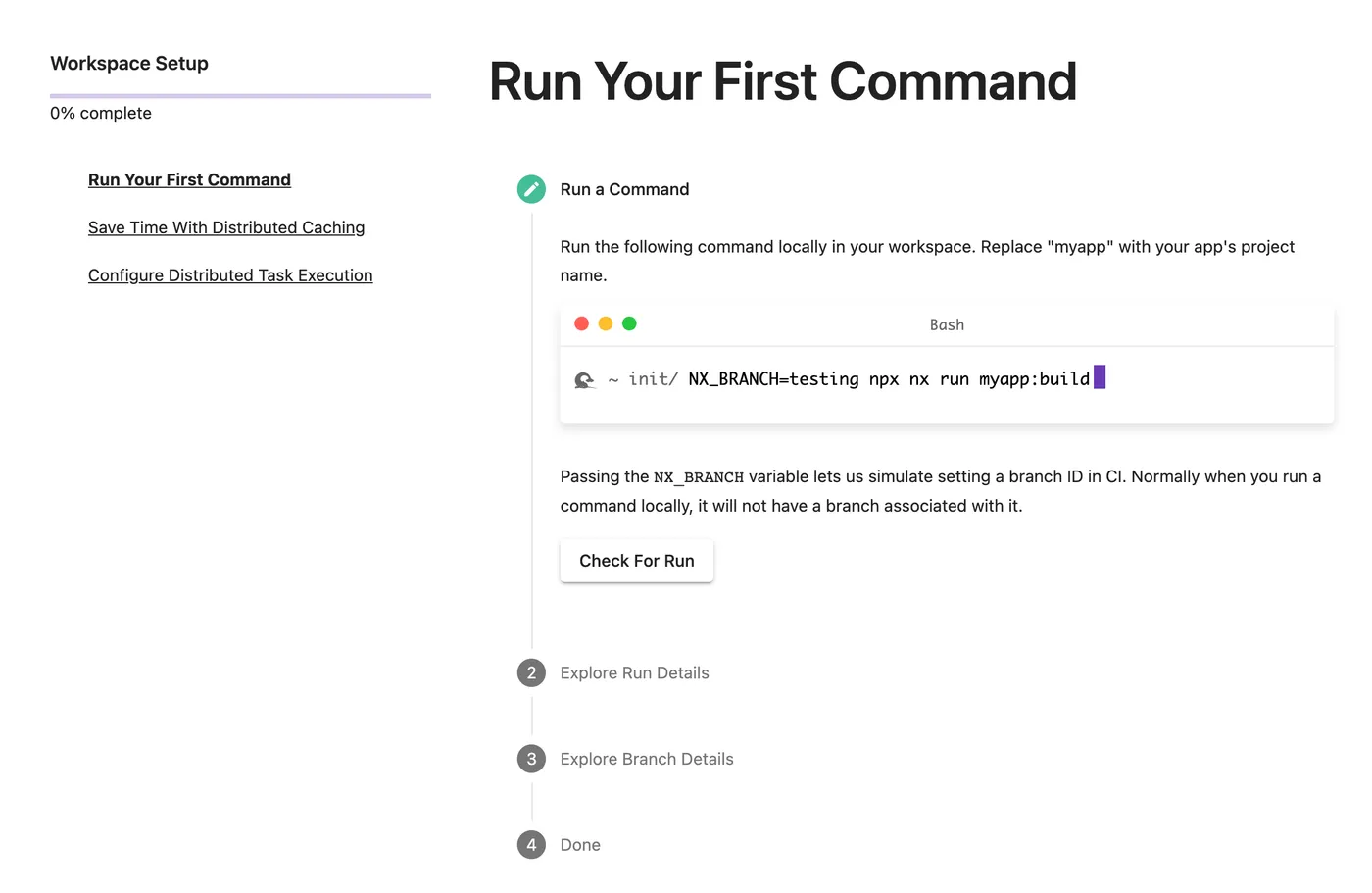Click the red terminal window dot

[581, 324]
